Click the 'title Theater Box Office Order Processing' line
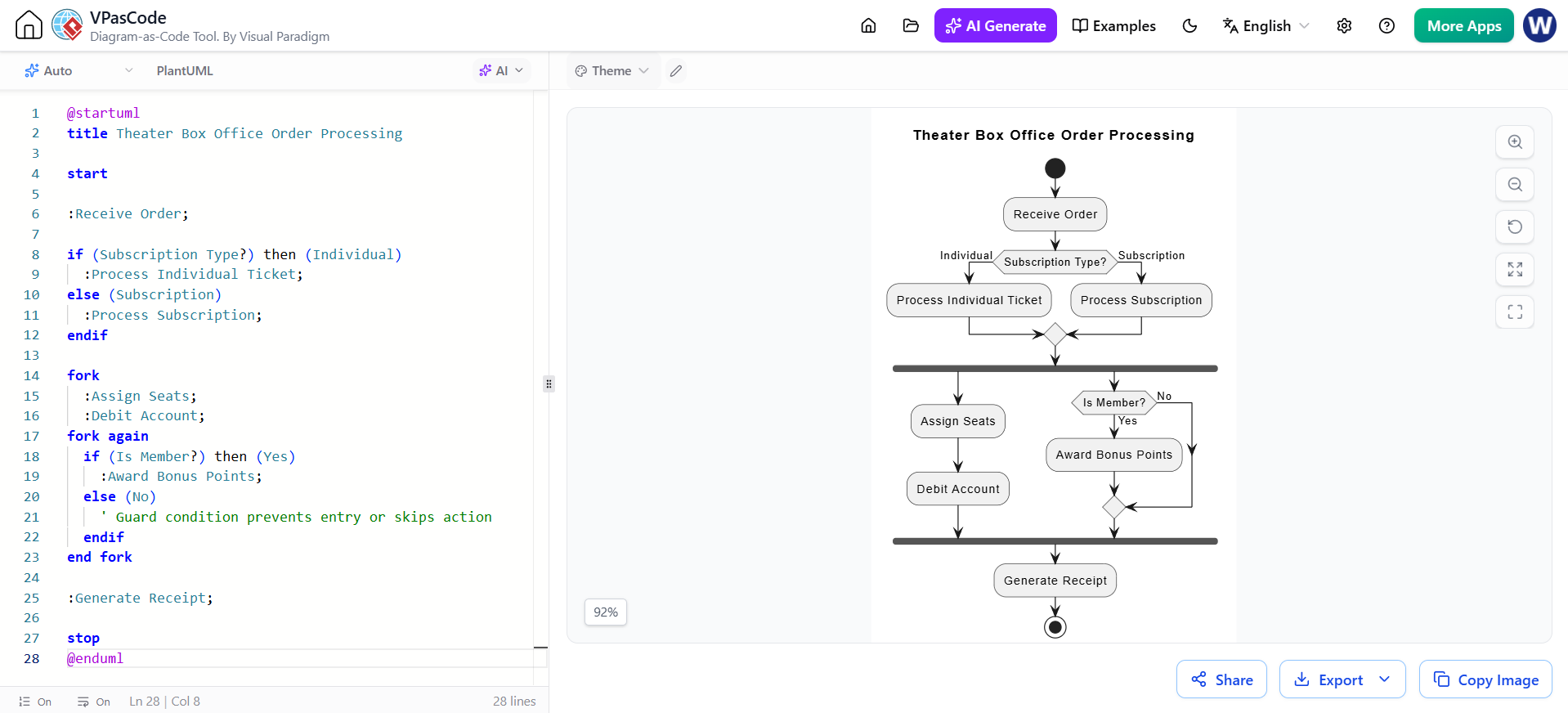This screenshot has height=713, width=1568. click(x=235, y=133)
